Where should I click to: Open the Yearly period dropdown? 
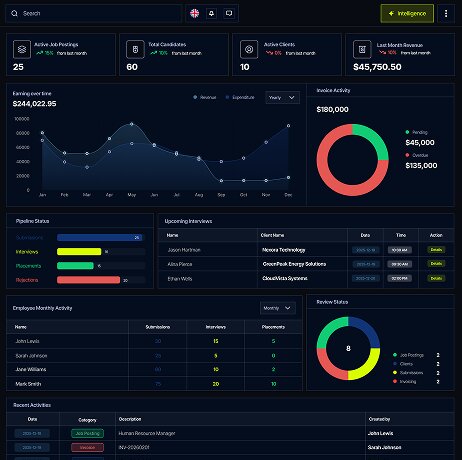tap(282, 98)
